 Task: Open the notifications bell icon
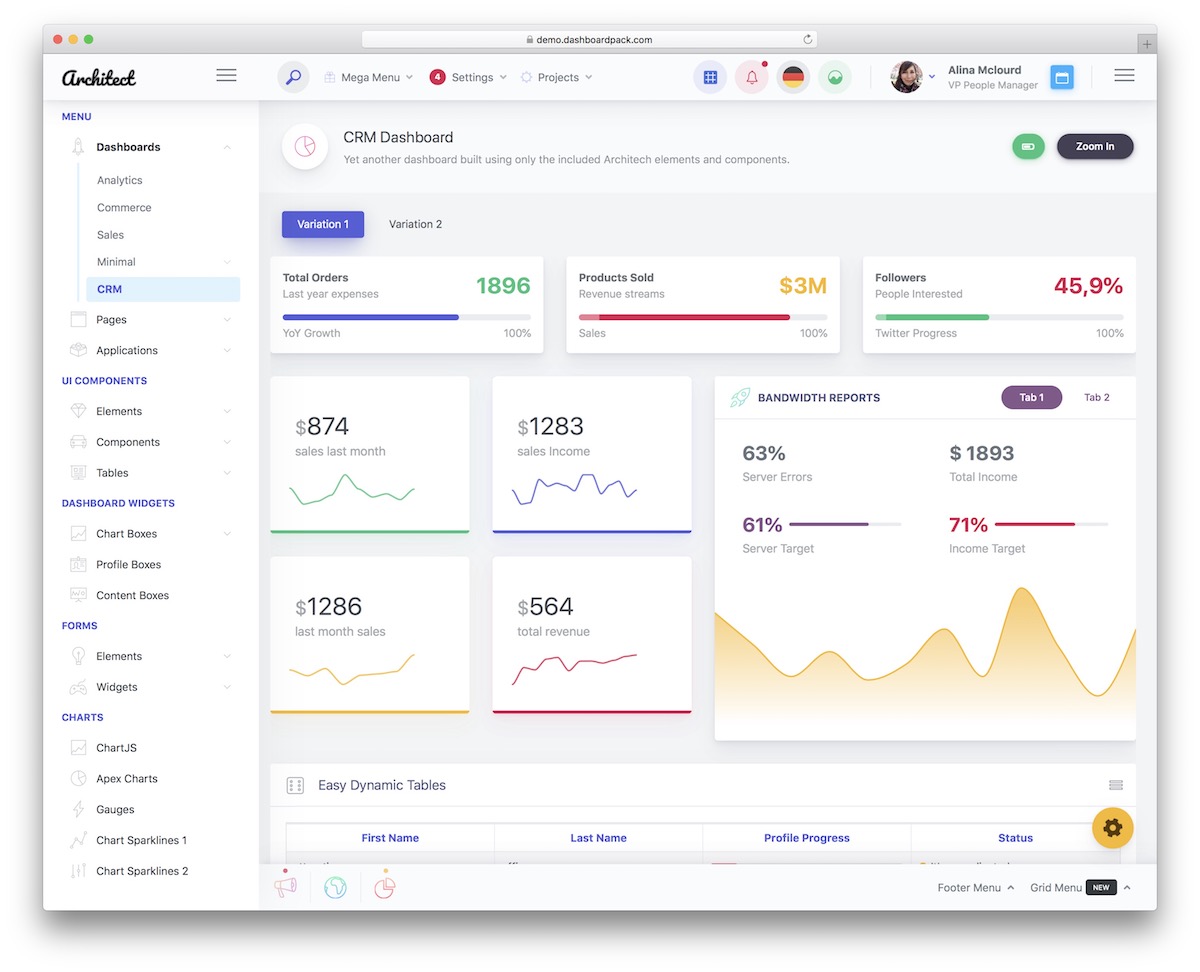coord(751,77)
